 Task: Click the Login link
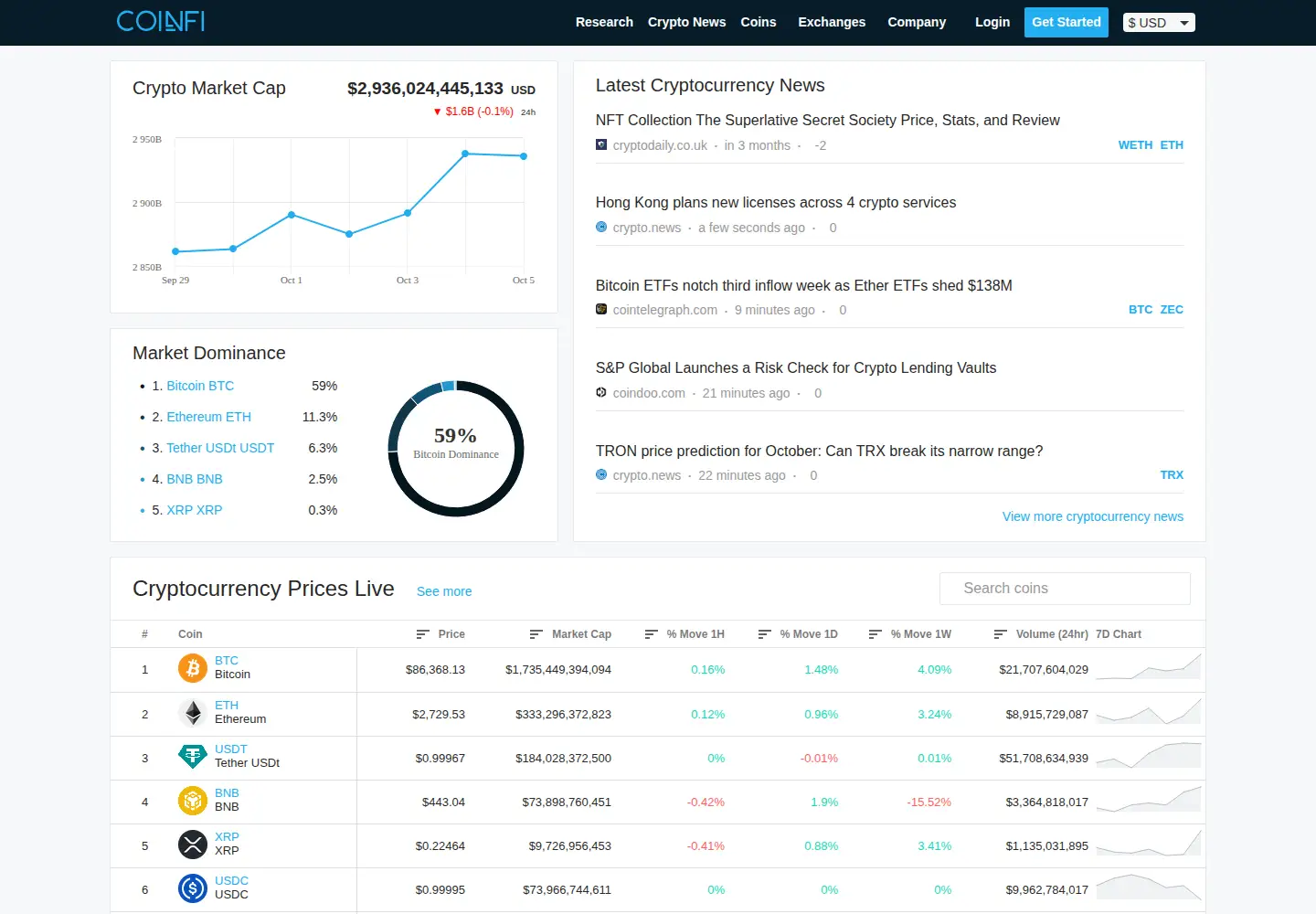coord(992,22)
